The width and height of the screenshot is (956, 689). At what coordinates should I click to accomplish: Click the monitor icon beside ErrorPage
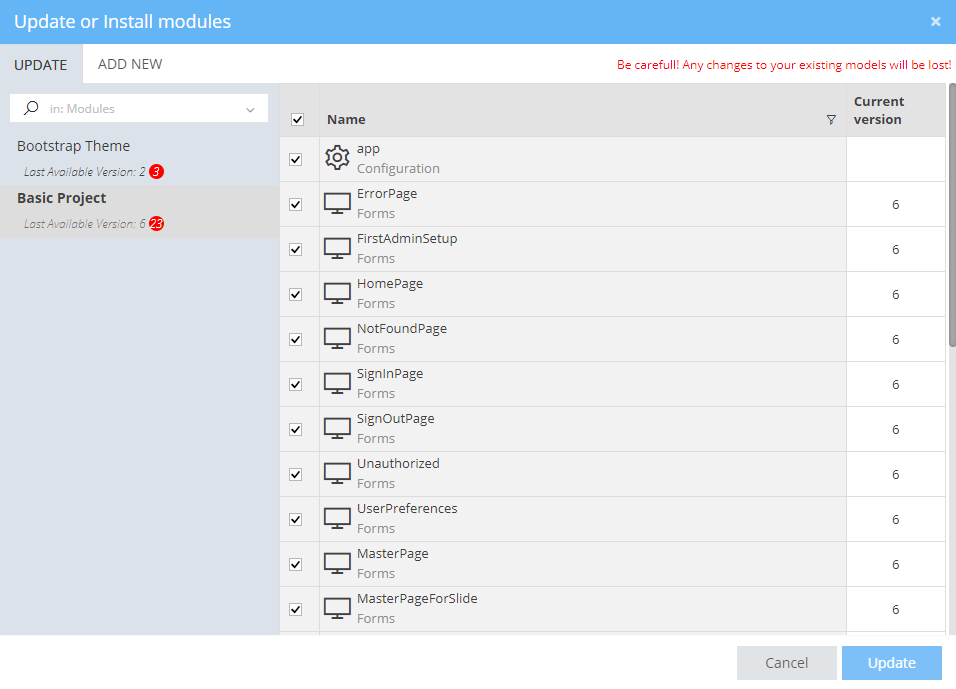tap(337, 203)
